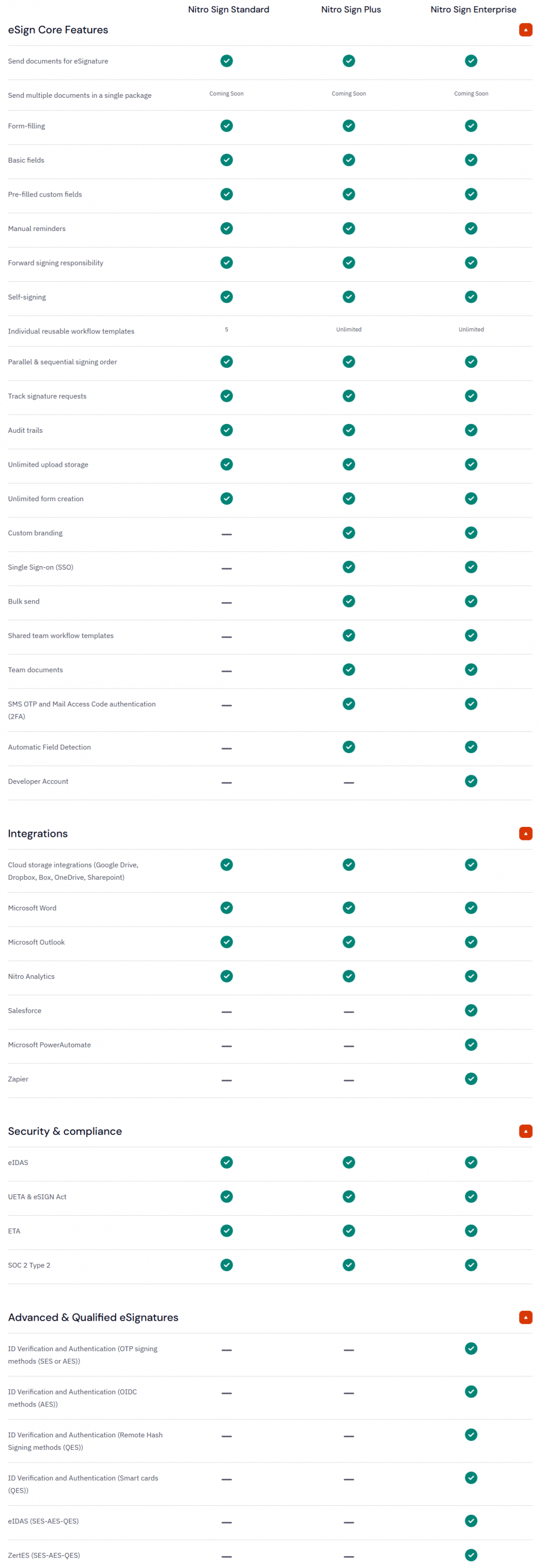Screen dimensions: 540x1568
Task: Collapse the eSign Core Features section
Action: pos(525,30)
